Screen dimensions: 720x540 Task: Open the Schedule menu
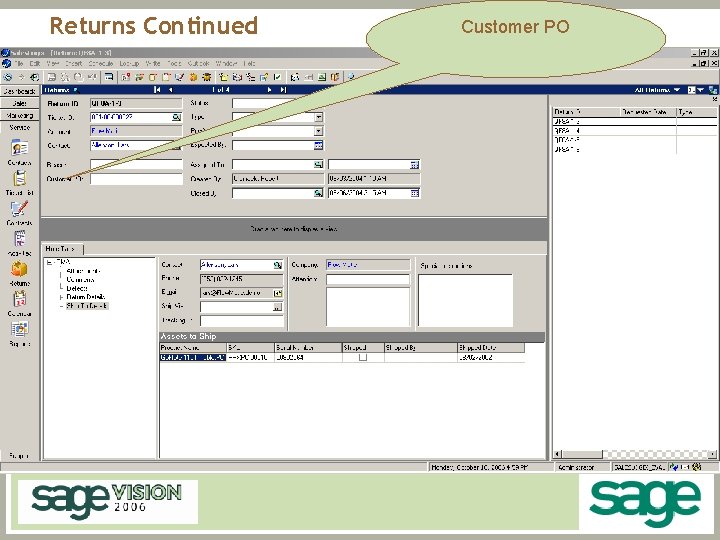click(x=101, y=63)
